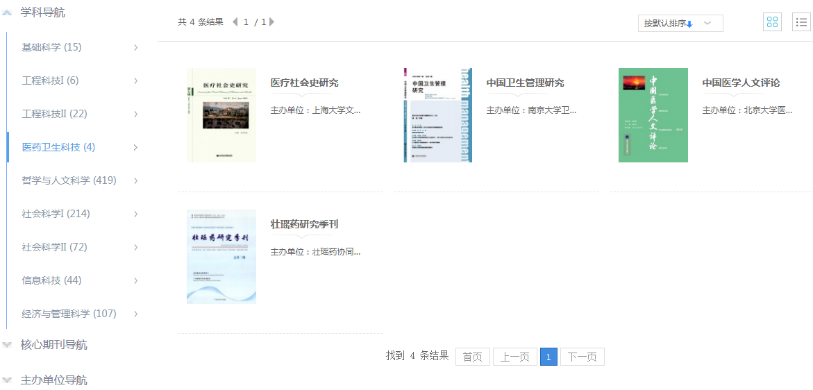This screenshot has width=813, height=390.
Task: Click 主办单位：壮瑶药协同... text
Action: point(315,252)
